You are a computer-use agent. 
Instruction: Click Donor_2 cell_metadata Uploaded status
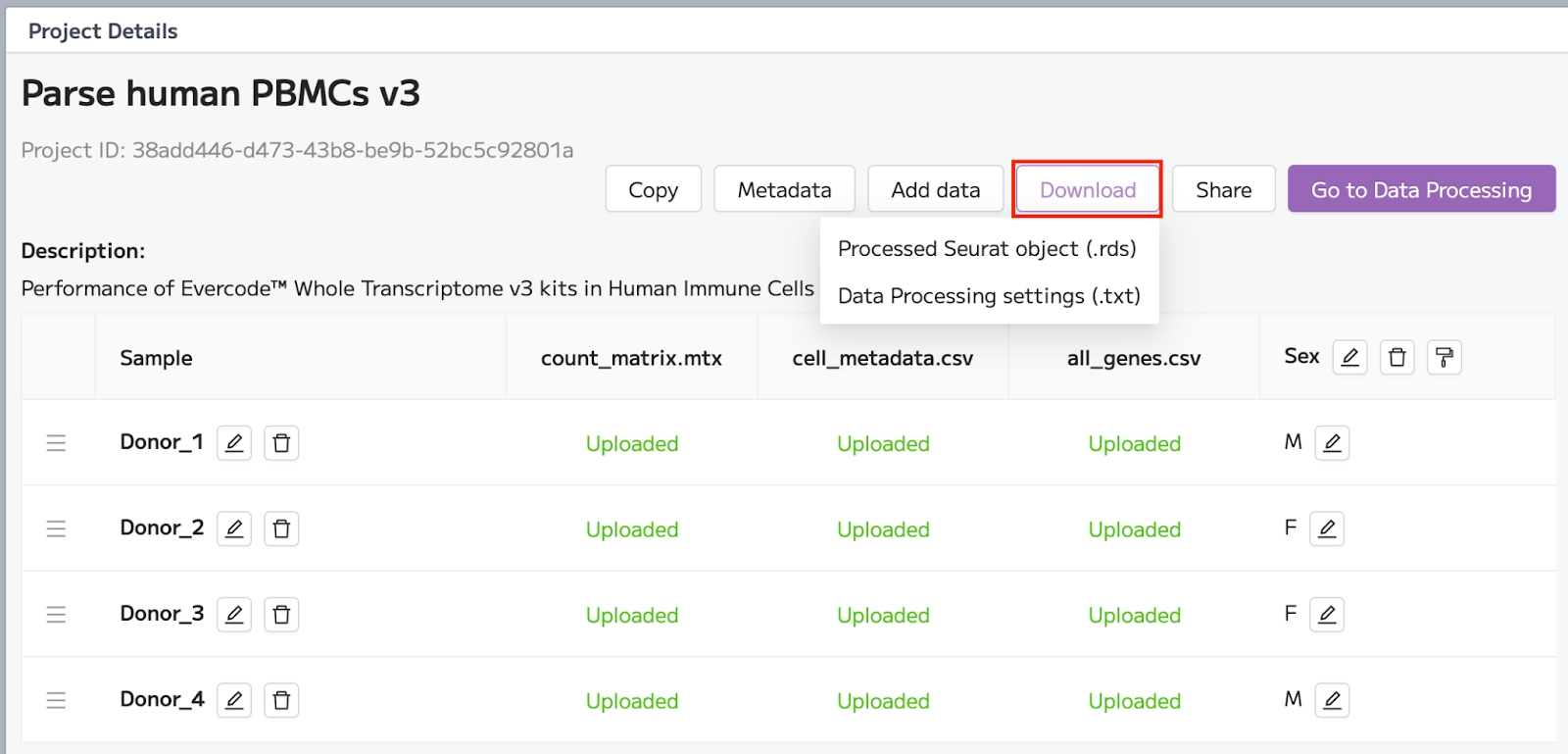click(x=883, y=529)
